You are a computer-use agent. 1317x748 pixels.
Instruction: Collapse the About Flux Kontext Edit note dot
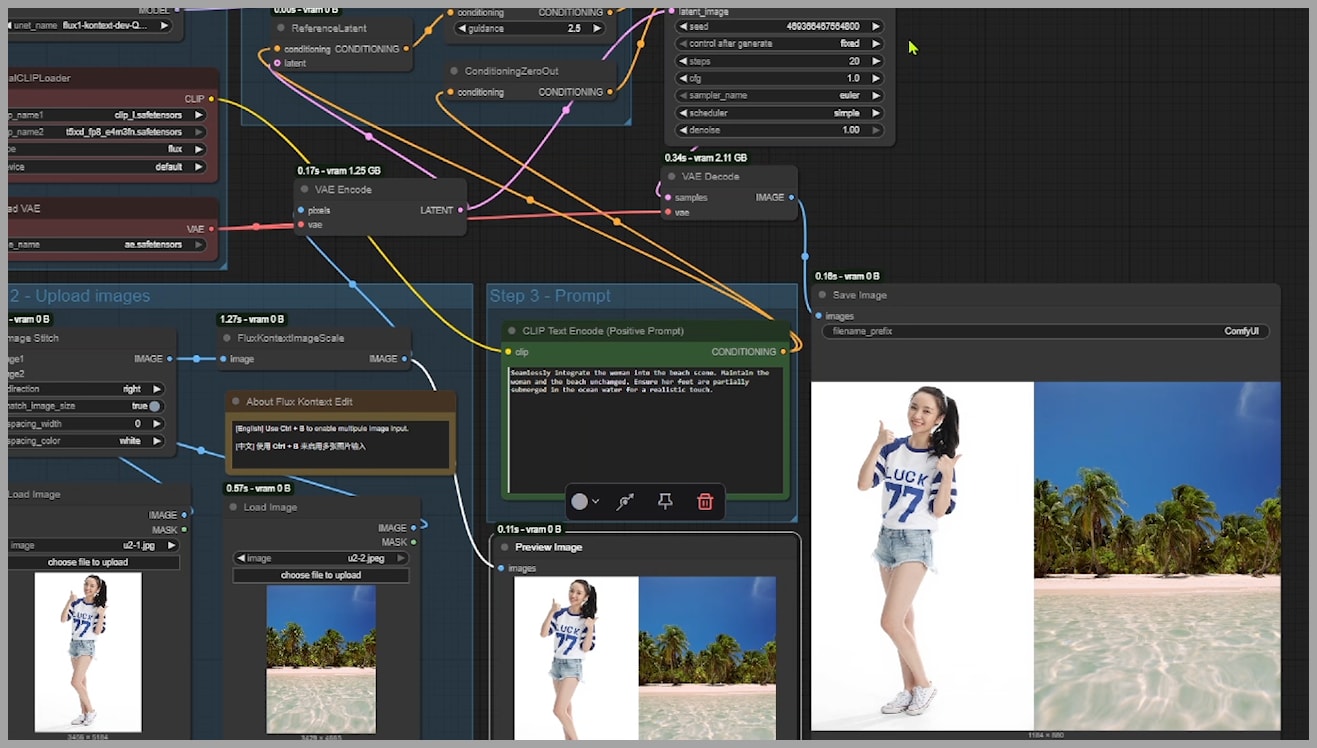(236, 401)
